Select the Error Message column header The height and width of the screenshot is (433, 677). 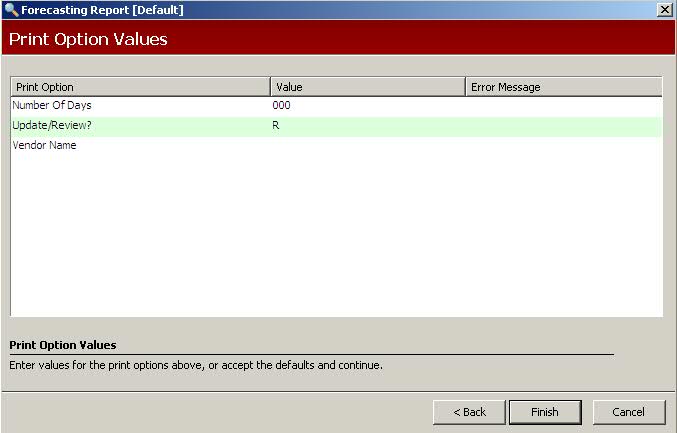click(x=563, y=87)
